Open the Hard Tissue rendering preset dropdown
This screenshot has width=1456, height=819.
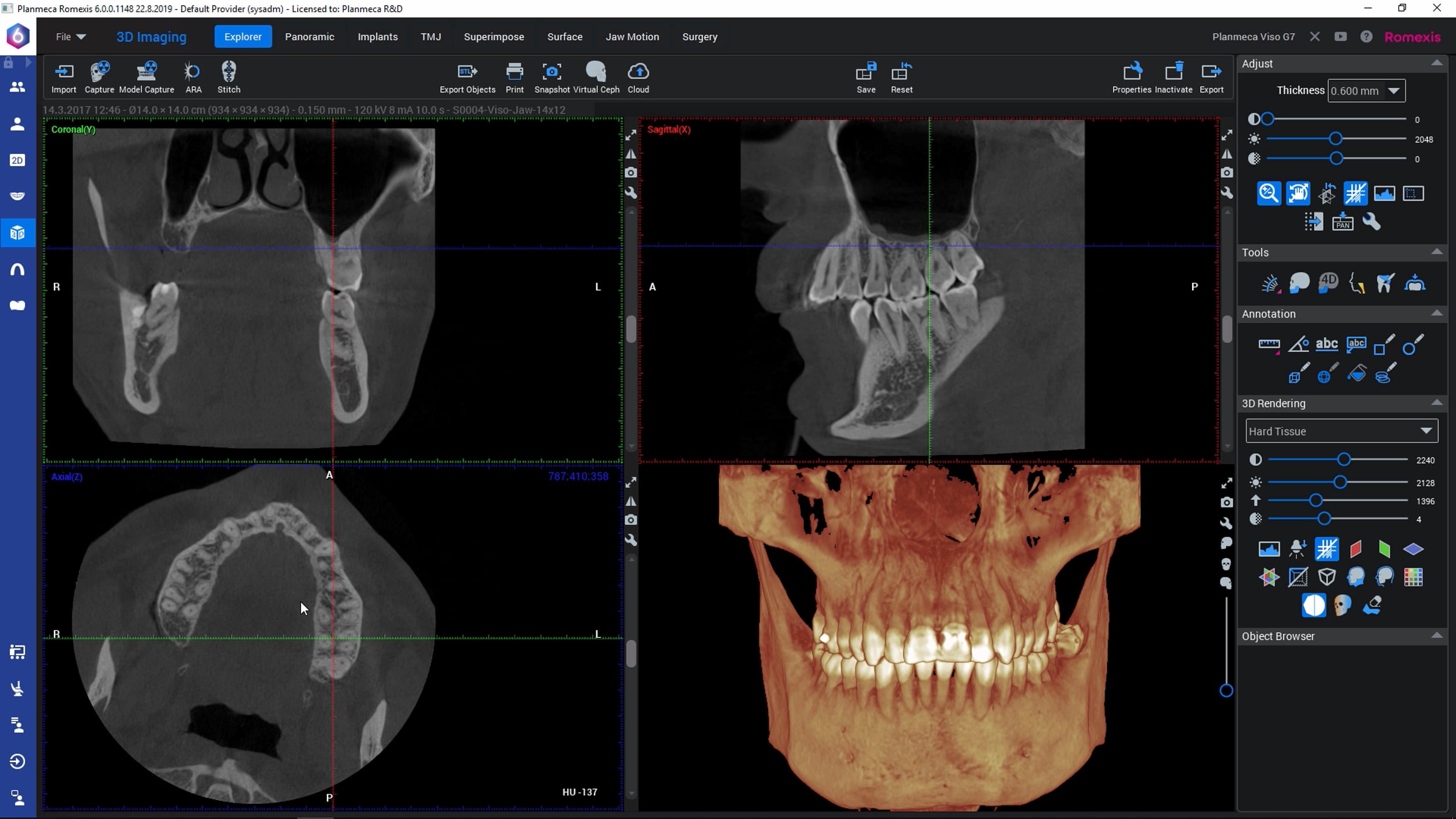pyautogui.click(x=1342, y=431)
